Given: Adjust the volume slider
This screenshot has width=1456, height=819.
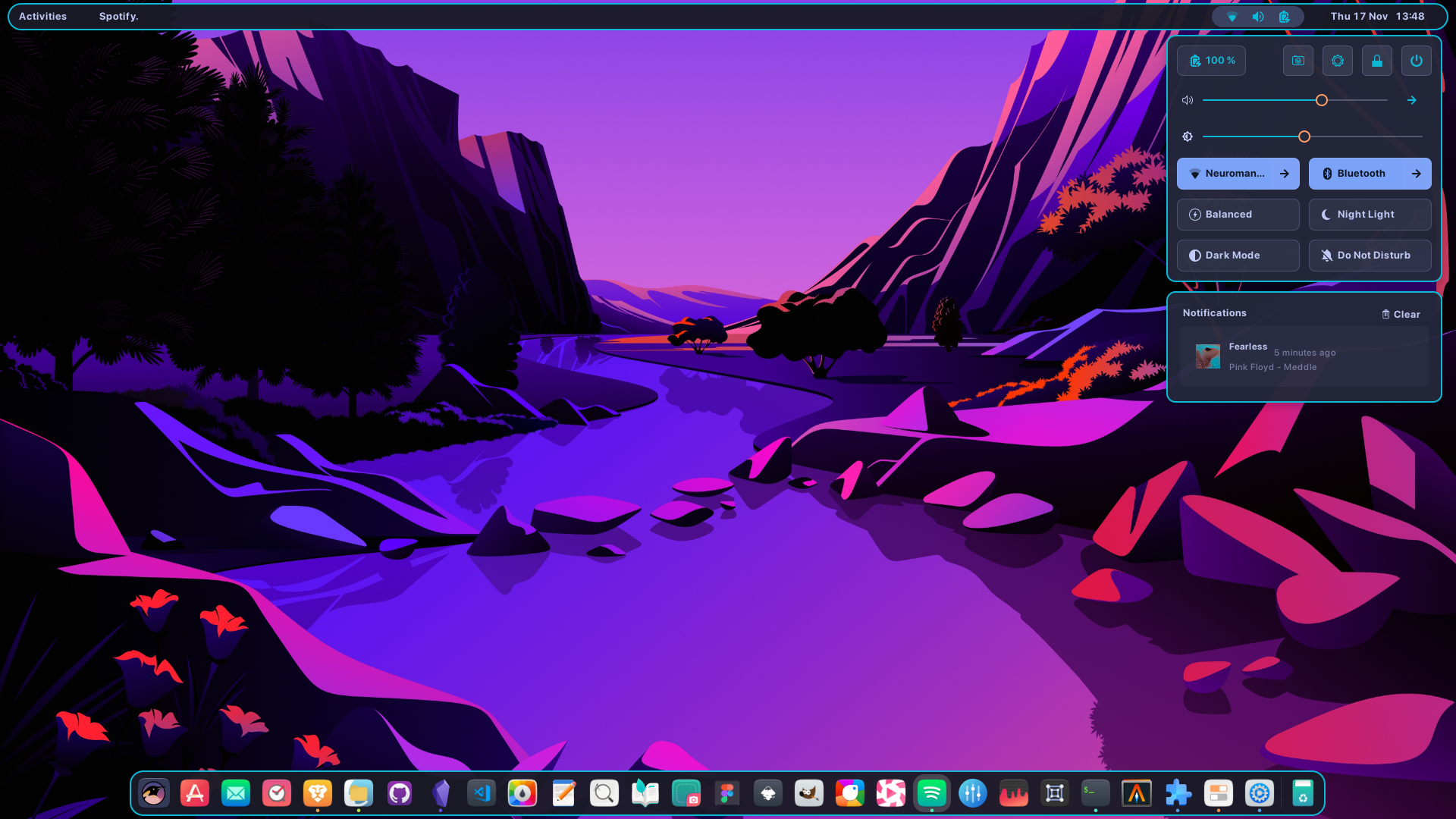Looking at the screenshot, I should 1295,100.
